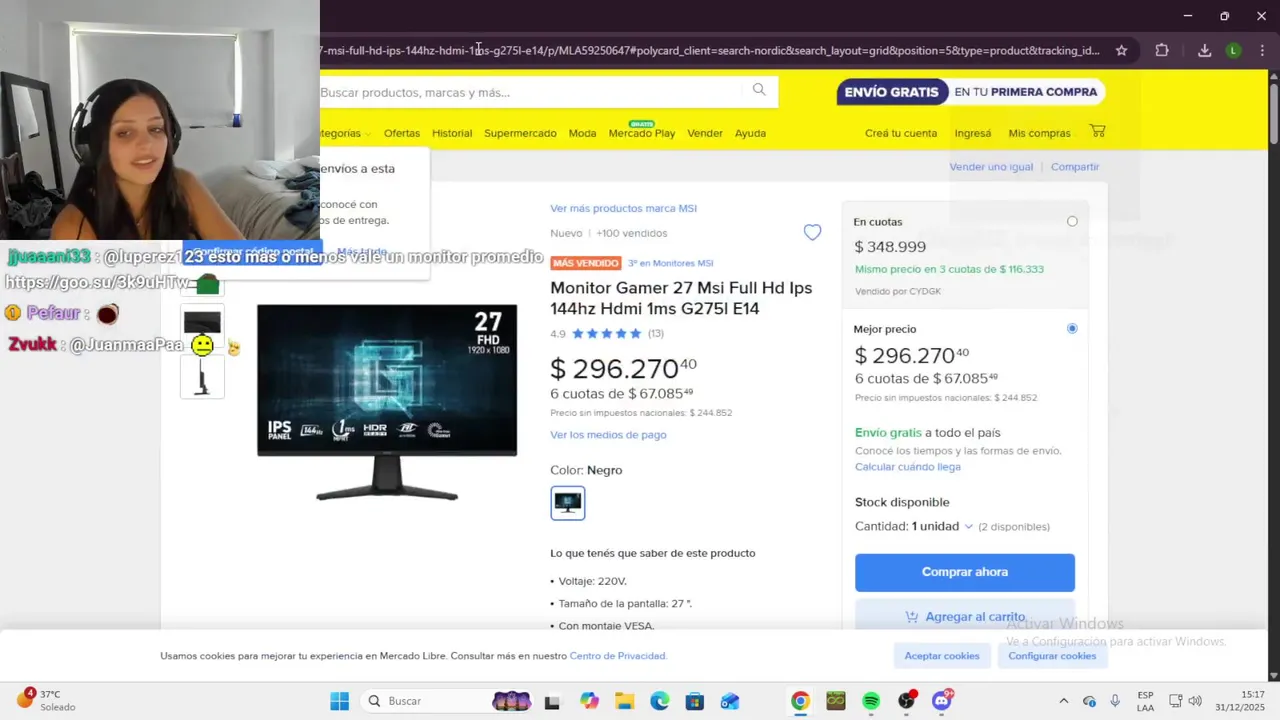Open Chrome downloads icon
The width and height of the screenshot is (1280, 720).
pyautogui.click(x=1204, y=50)
